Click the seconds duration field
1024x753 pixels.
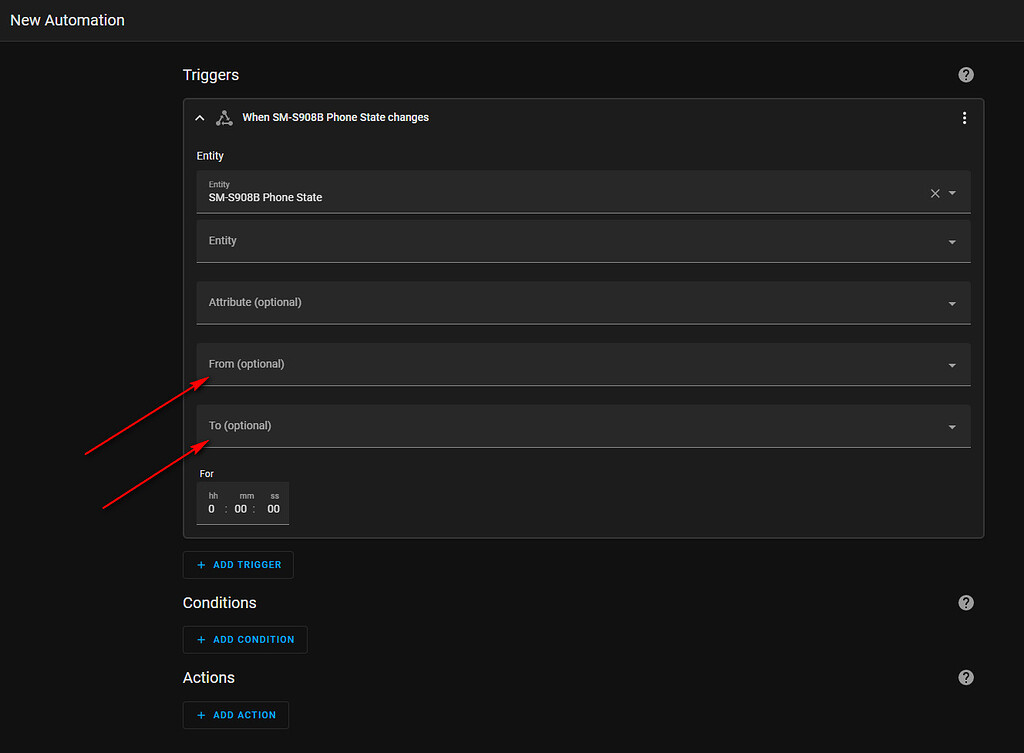pos(273,509)
